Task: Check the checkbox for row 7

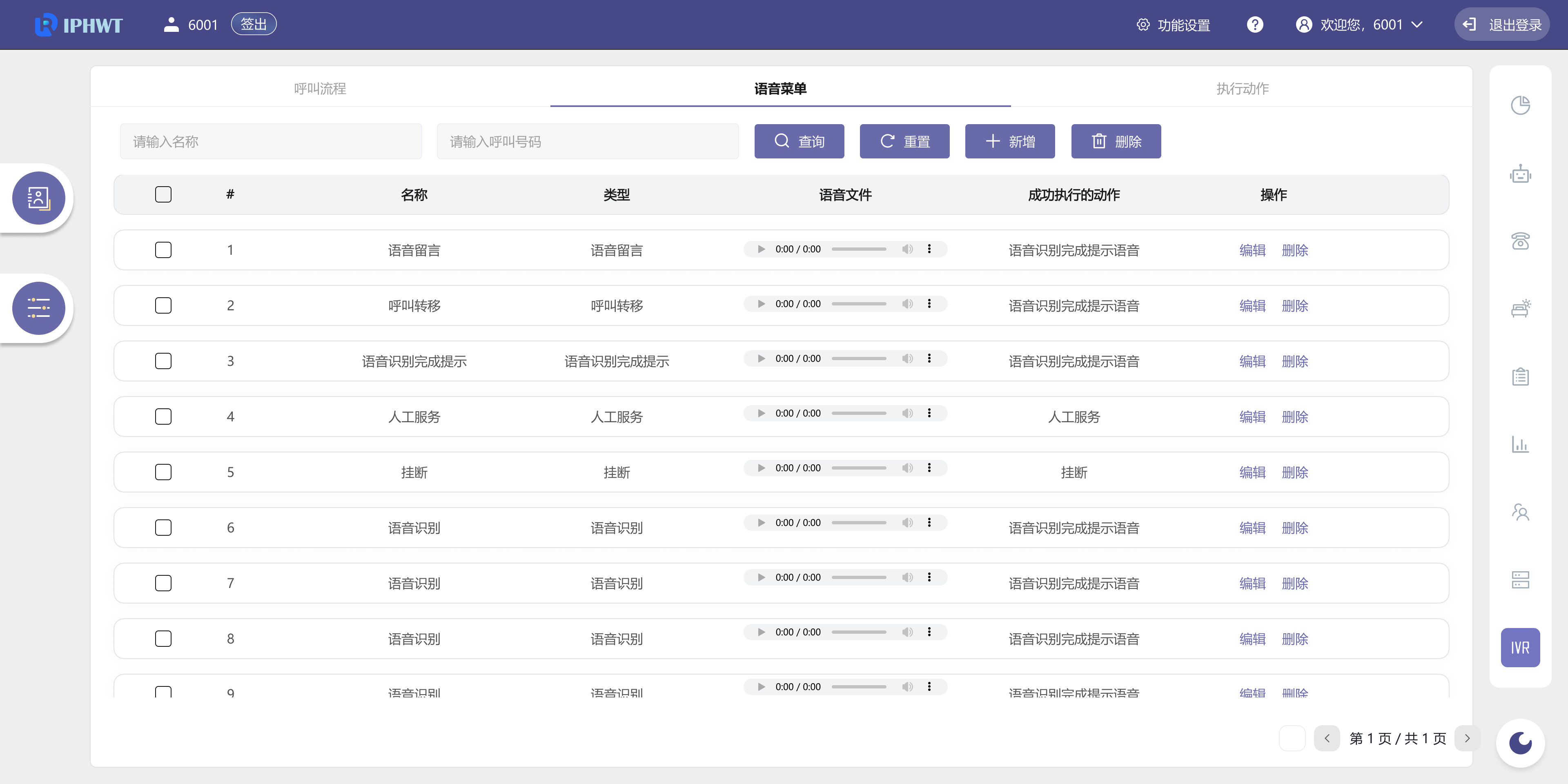Action: 163,583
